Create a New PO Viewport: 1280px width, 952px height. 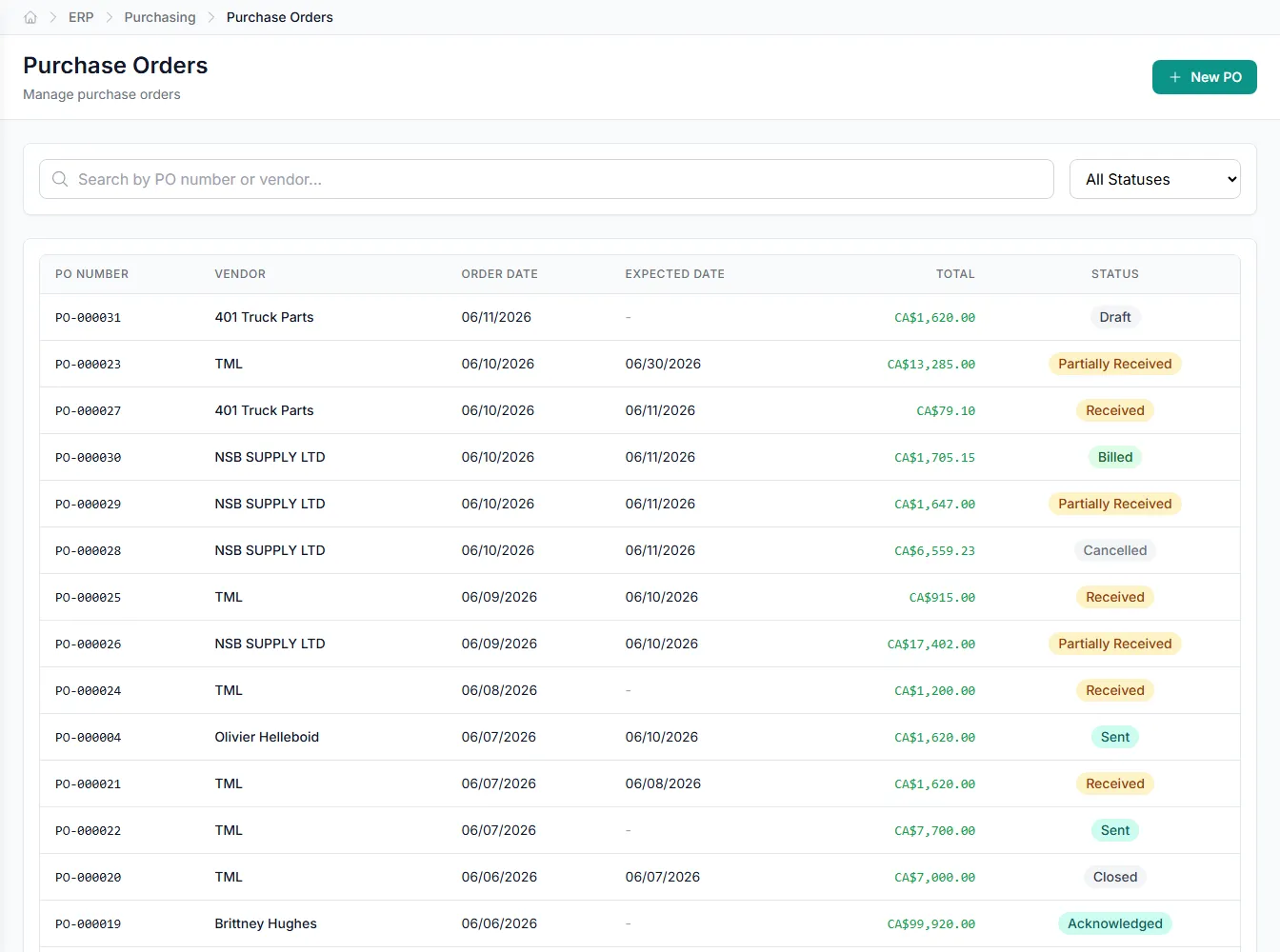1205,77
